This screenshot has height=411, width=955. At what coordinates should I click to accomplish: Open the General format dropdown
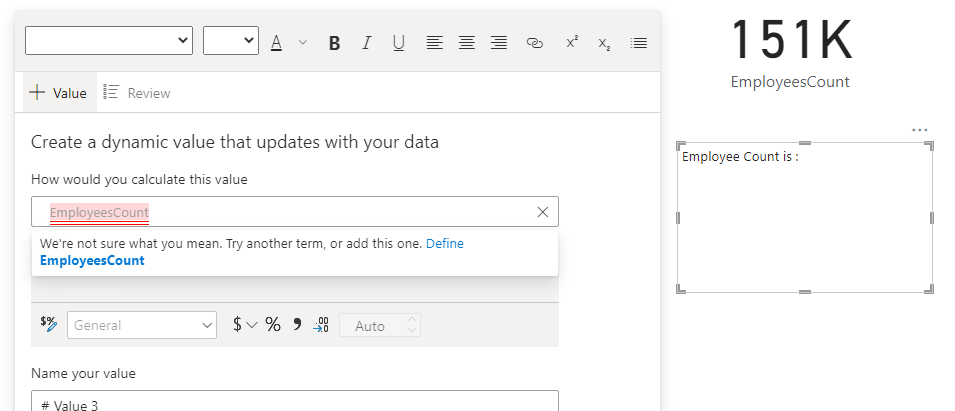point(142,325)
